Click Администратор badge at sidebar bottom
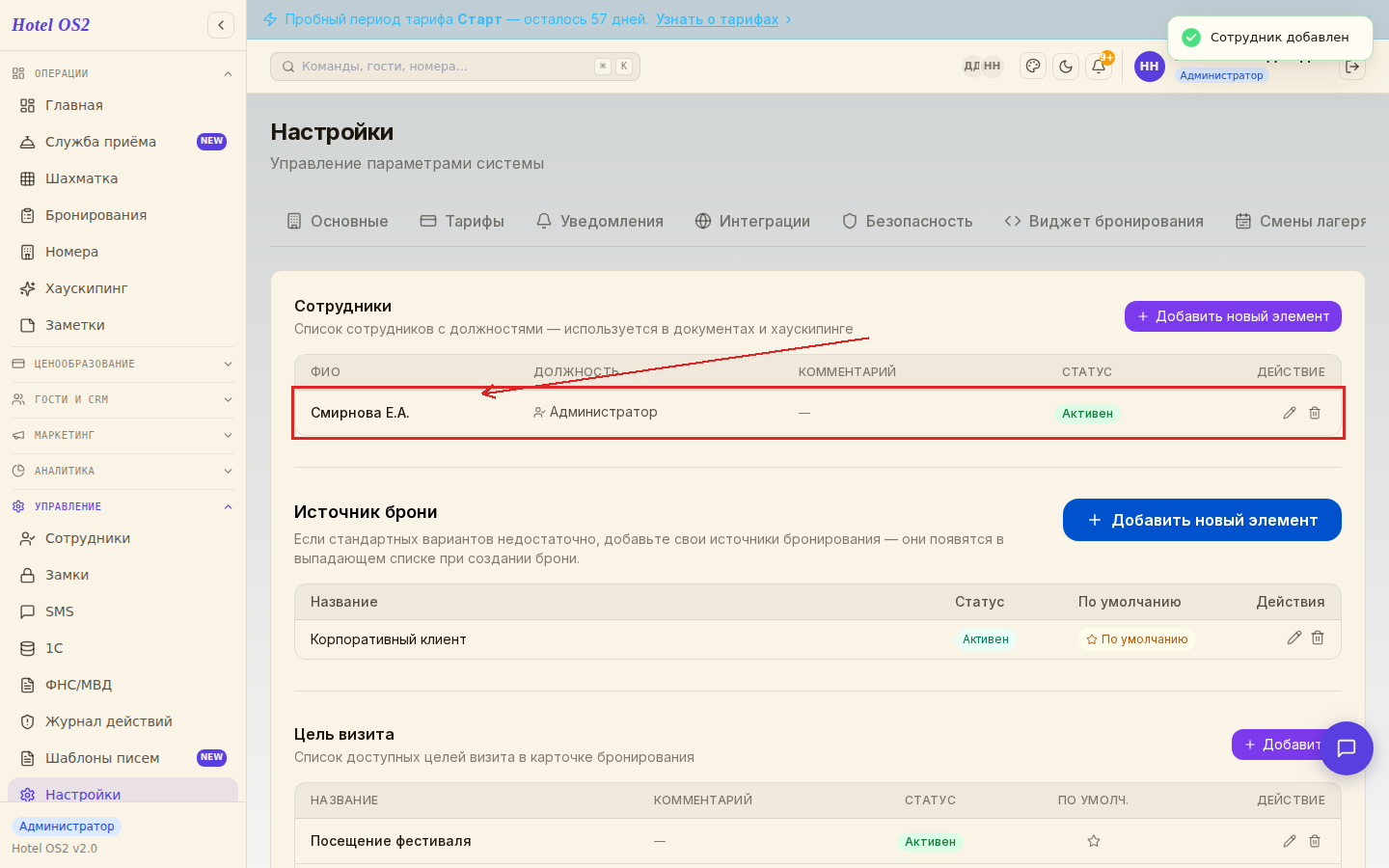This screenshot has height=868, width=1389. point(67,827)
